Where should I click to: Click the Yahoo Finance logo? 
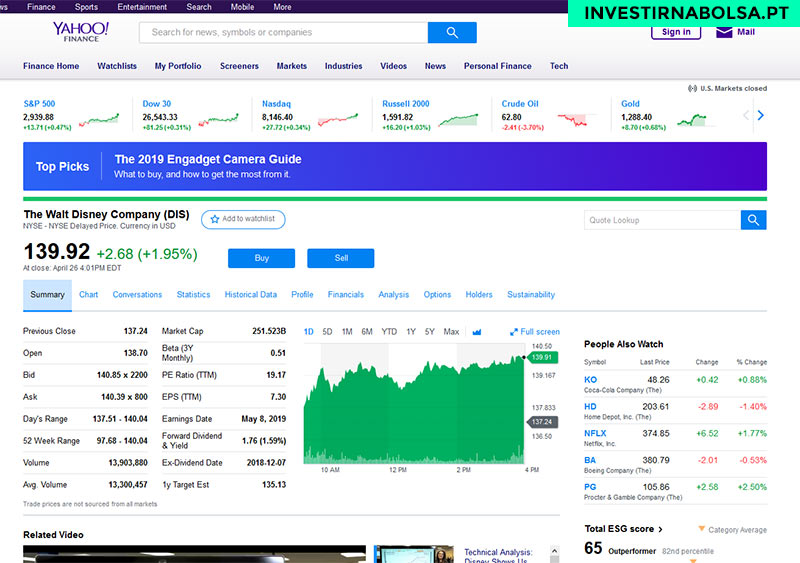pos(81,32)
